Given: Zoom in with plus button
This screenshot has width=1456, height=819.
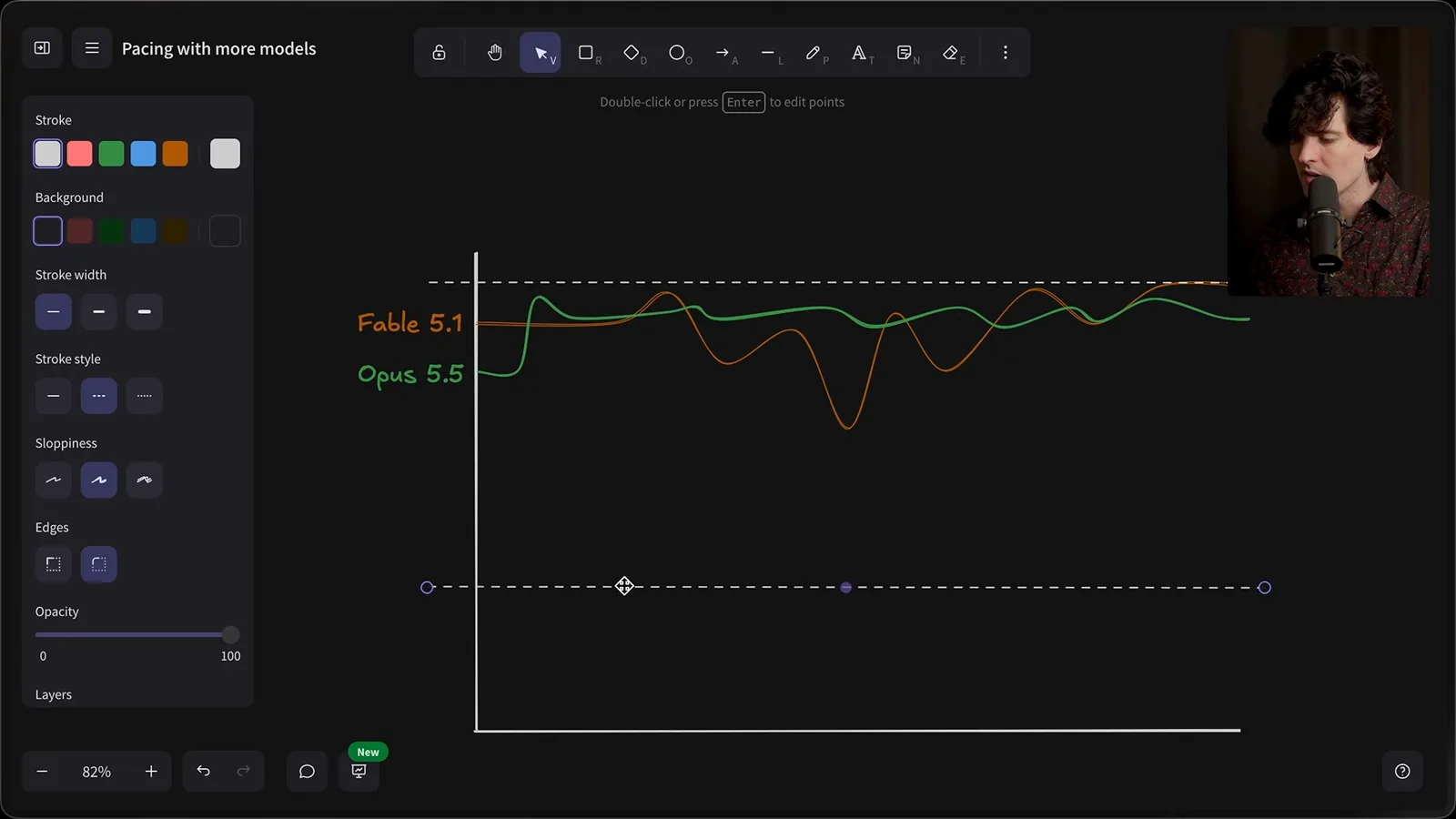Looking at the screenshot, I should (151, 771).
